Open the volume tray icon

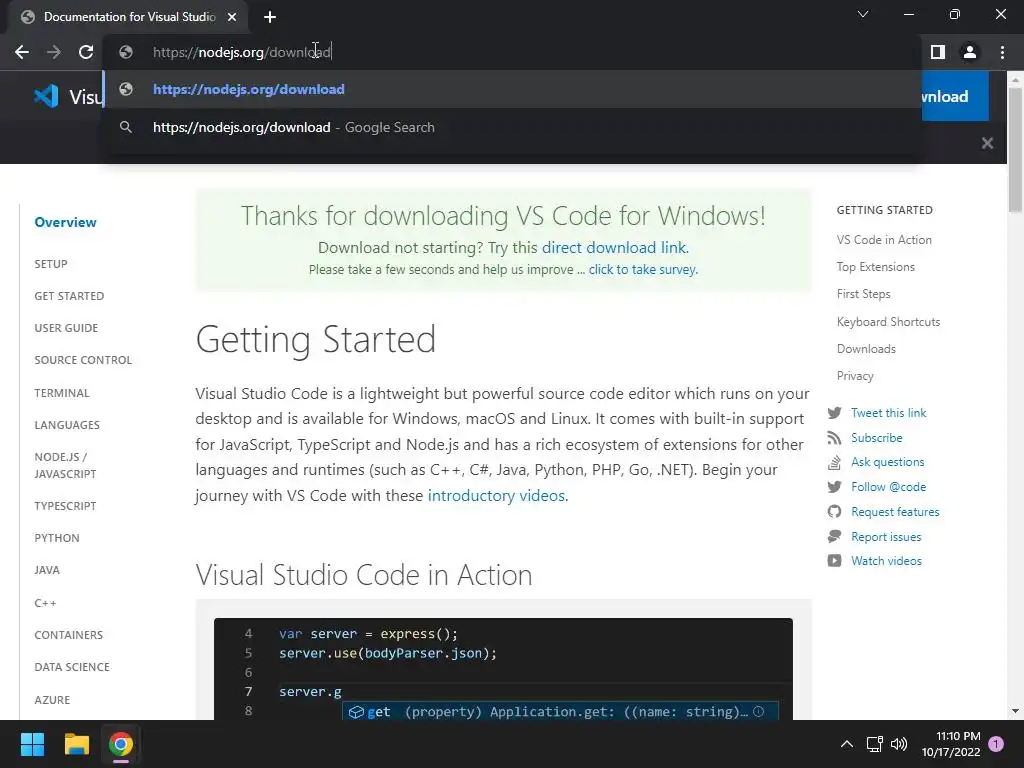(x=899, y=744)
